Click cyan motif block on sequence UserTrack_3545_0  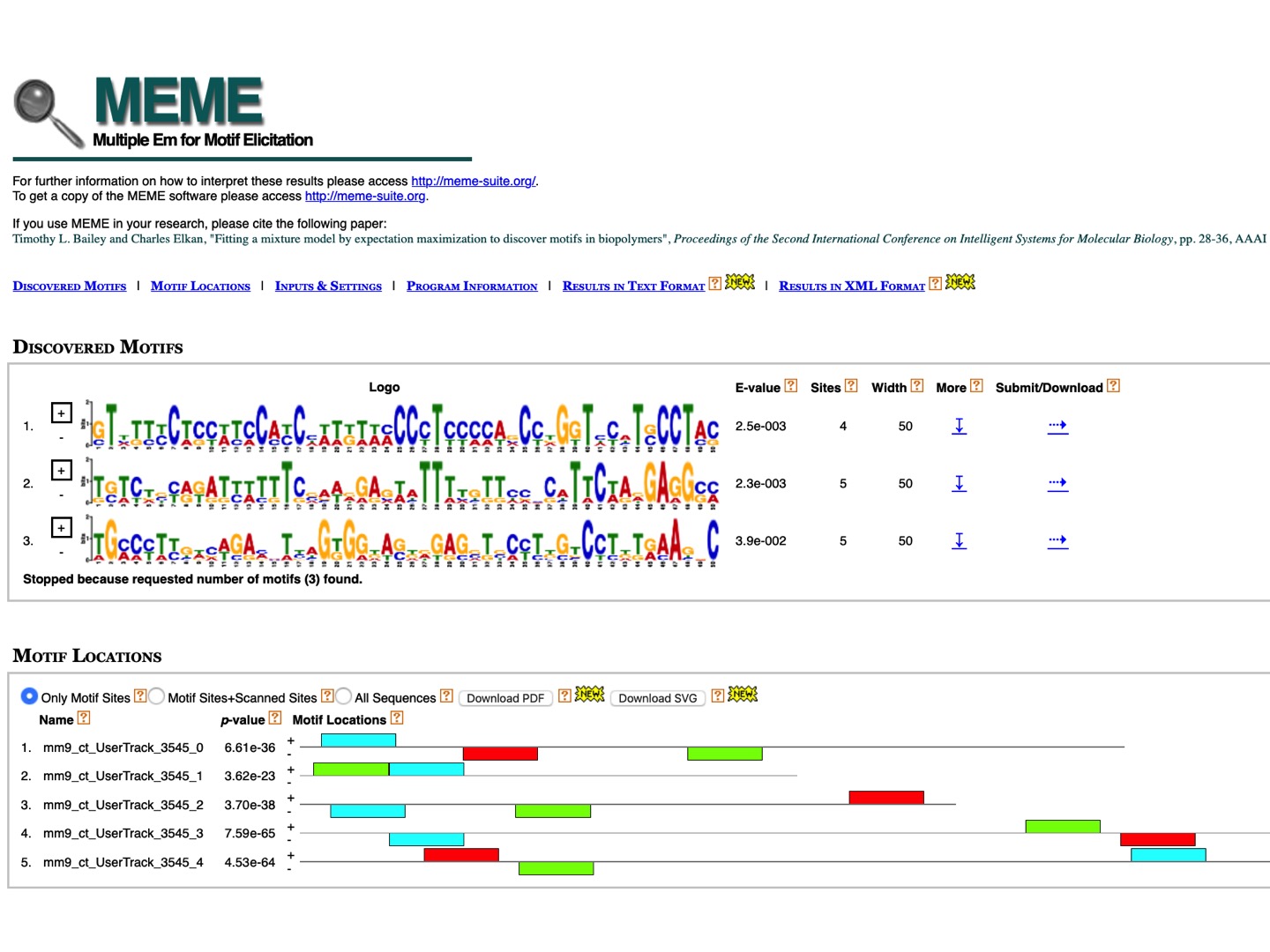point(358,740)
